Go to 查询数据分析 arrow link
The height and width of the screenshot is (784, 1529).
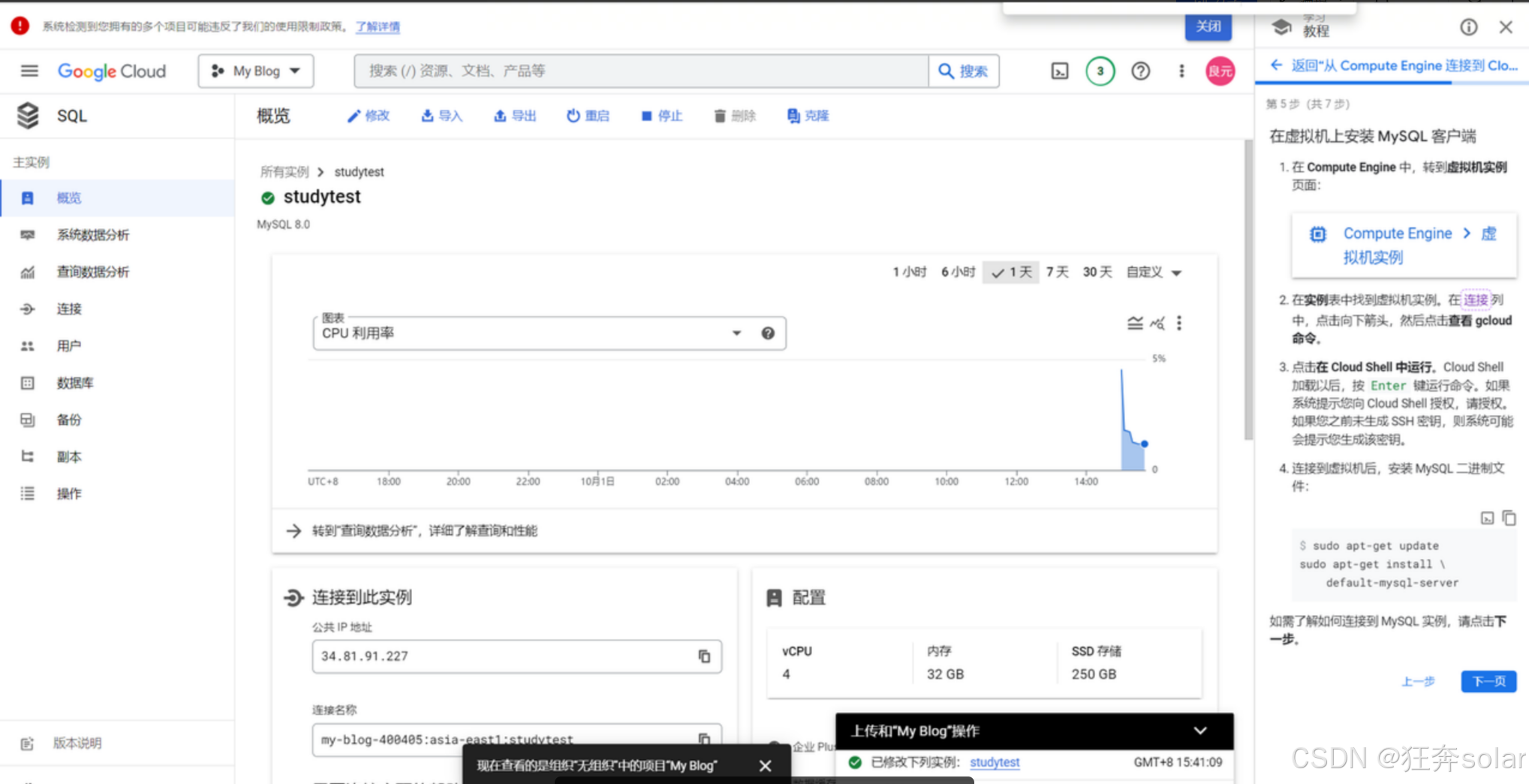tap(411, 531)
